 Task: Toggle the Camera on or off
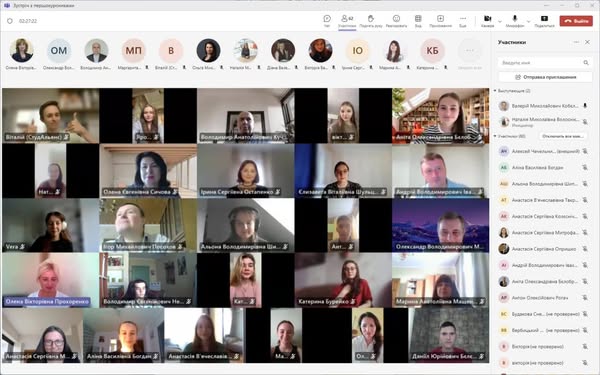tap(487, 21)
